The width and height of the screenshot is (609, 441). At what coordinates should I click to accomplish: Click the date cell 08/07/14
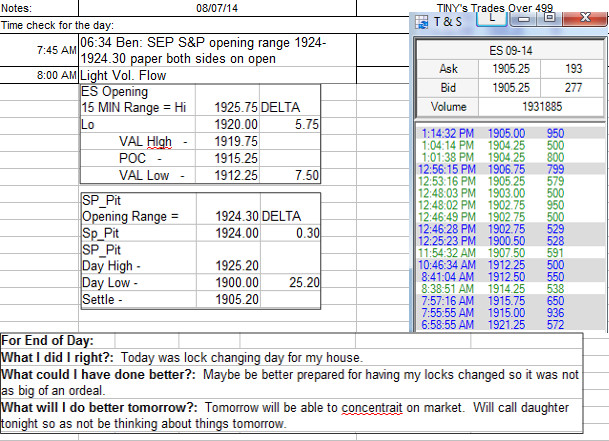(x=217, y=8)
